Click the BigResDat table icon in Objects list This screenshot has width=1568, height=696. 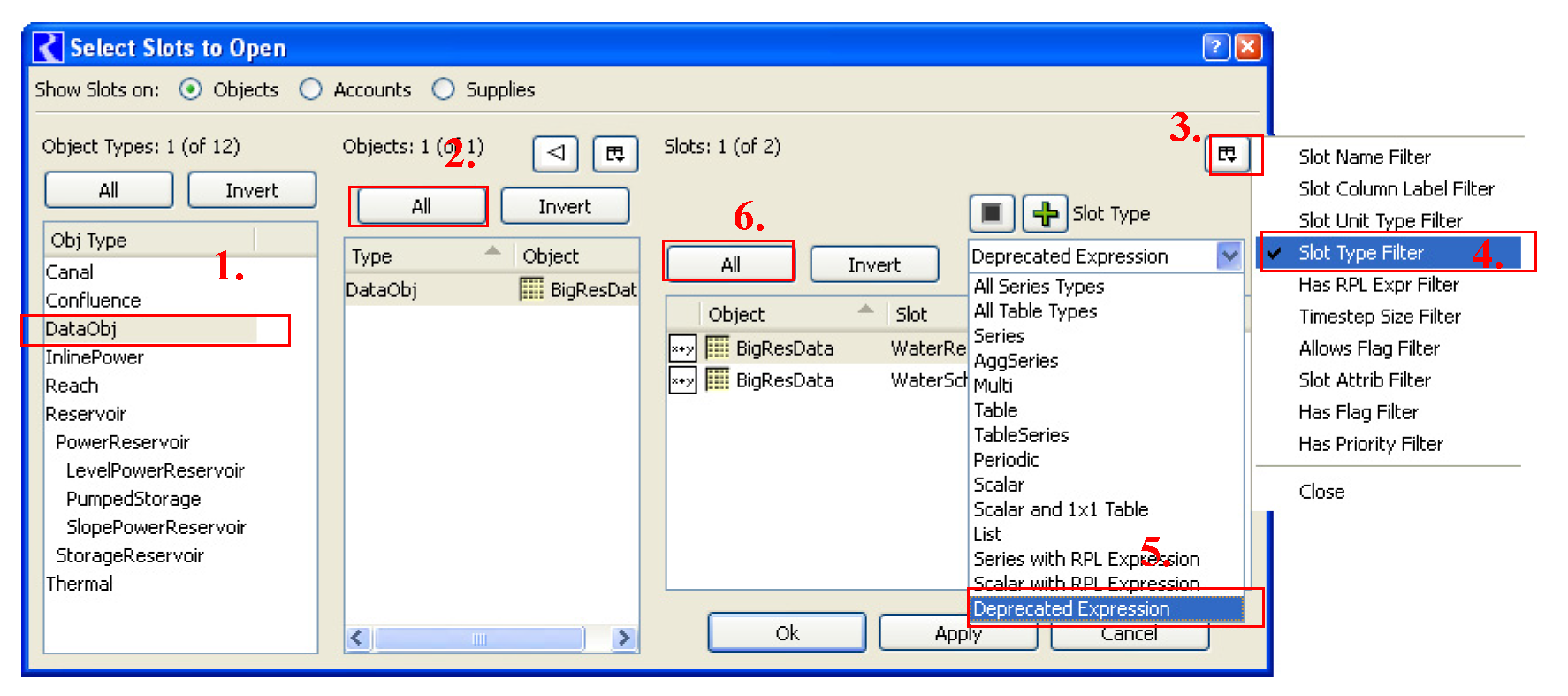pyautogui.click(x=532, y=289)
